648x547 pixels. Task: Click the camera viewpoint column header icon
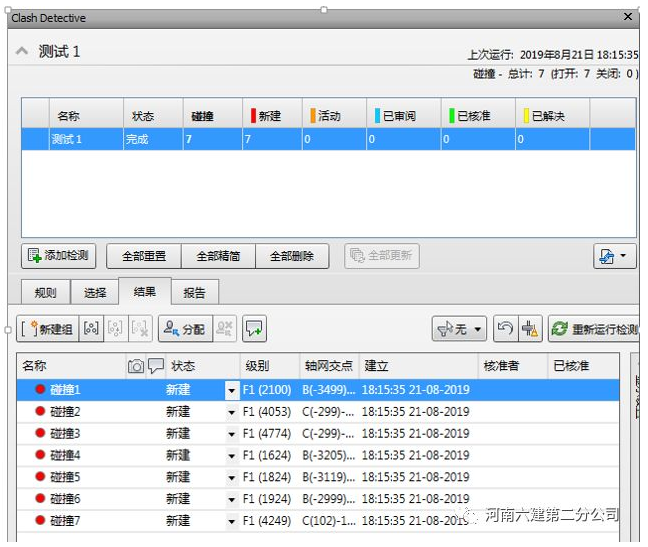coord(136,366)
